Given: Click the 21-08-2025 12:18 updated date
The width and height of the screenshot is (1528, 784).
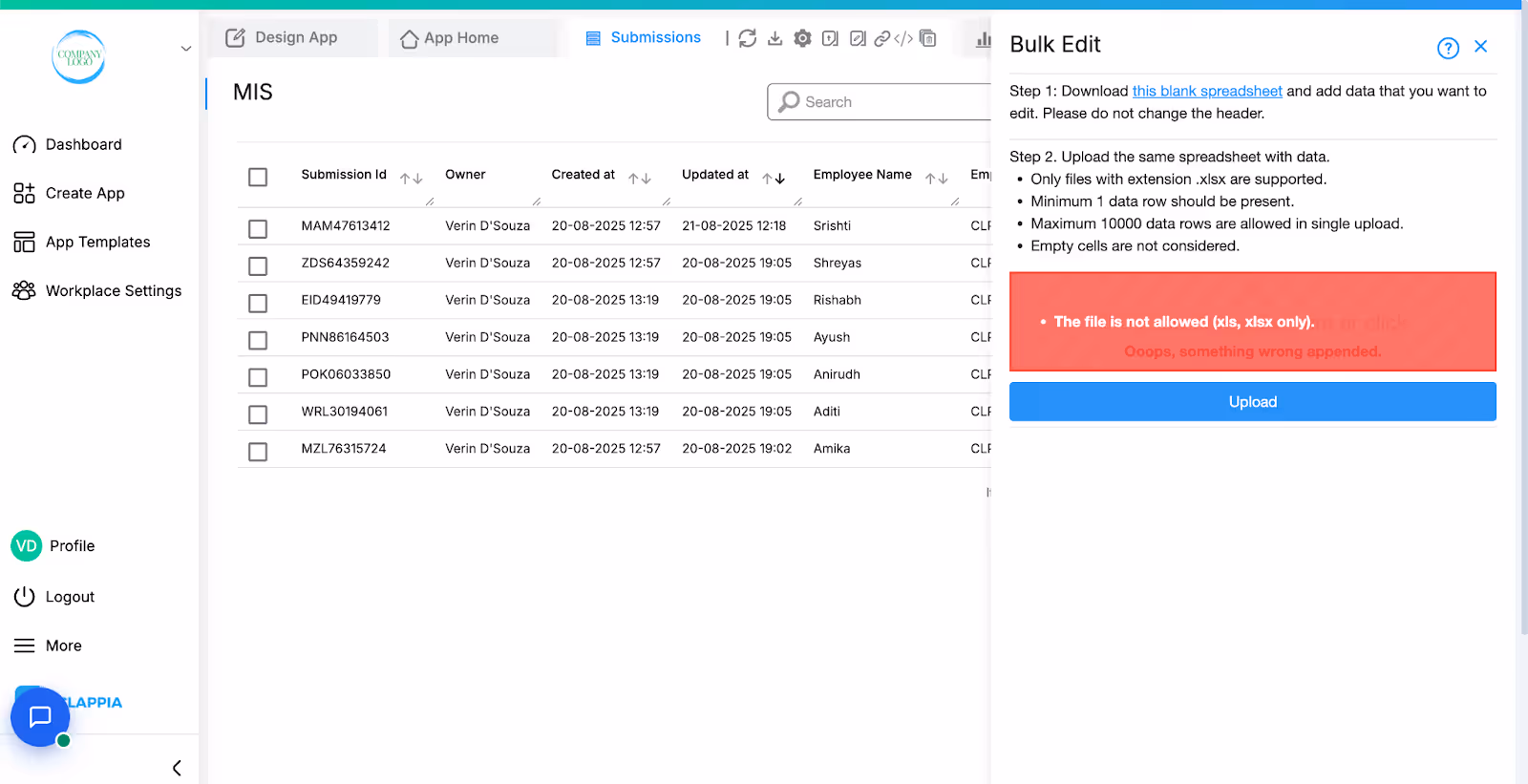Looking at the screenshot, I should pyautogui.click(x=734, y=226).
